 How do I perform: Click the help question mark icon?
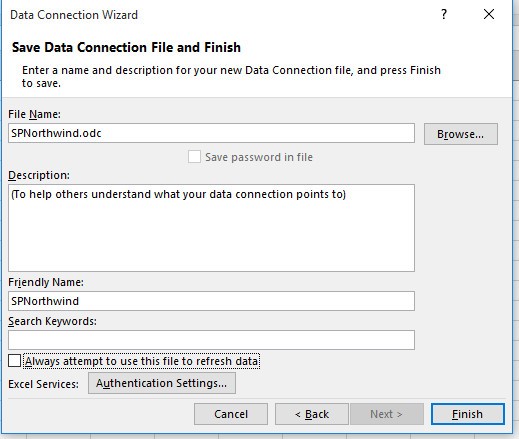444,14
